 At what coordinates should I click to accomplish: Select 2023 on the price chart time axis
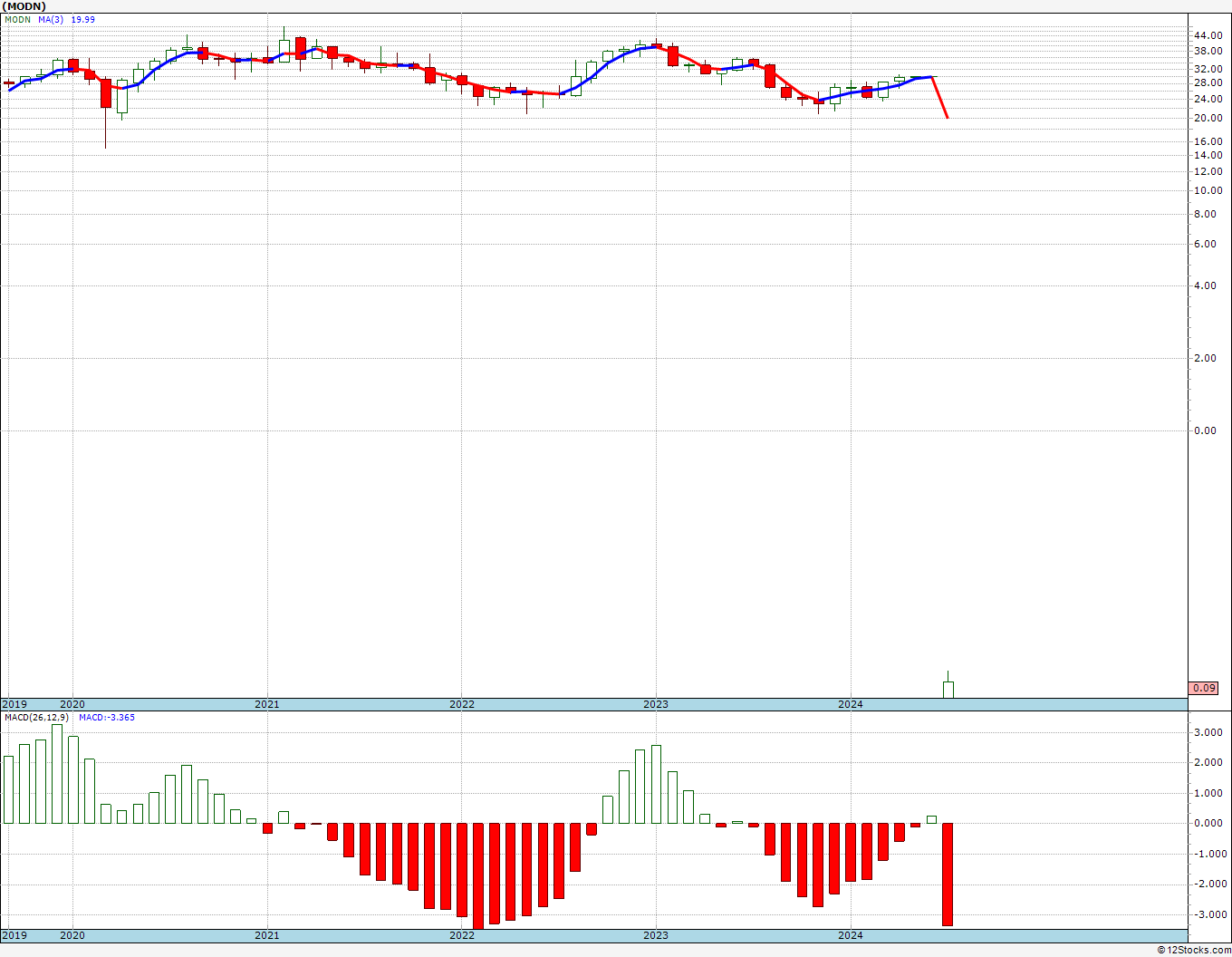pos(656,704)
